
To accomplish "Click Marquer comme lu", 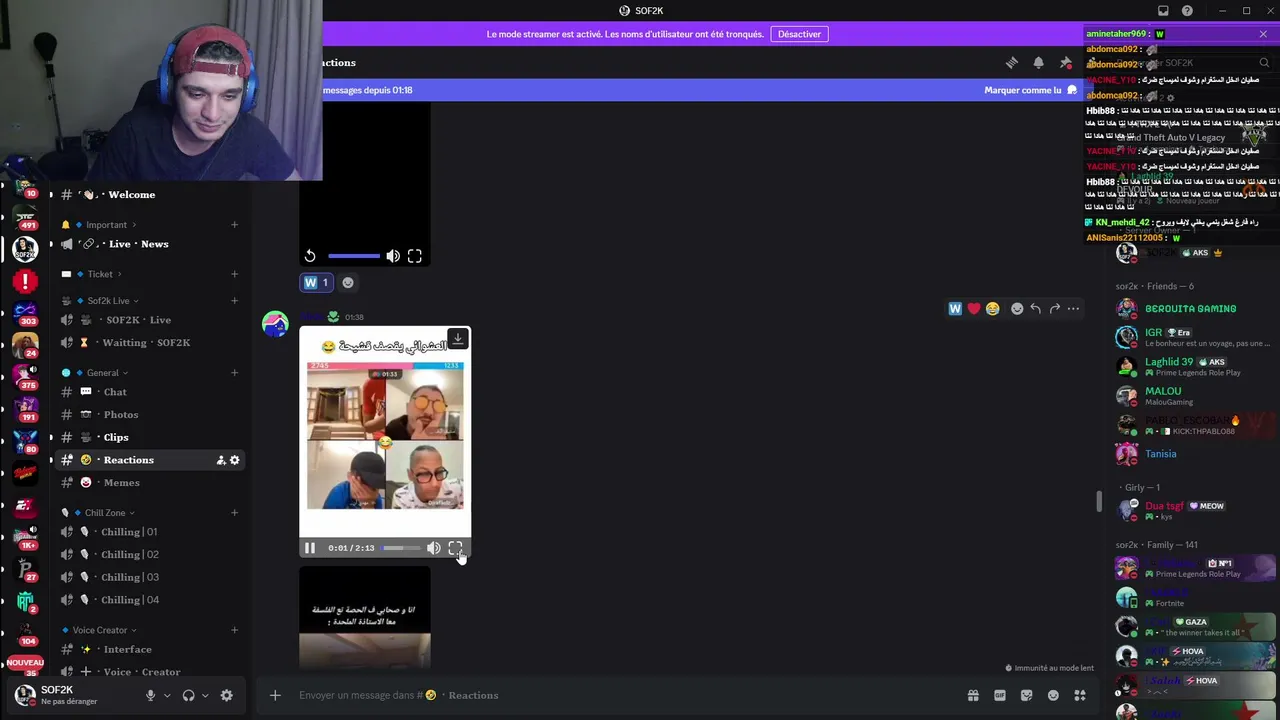I will point(1030,90).
